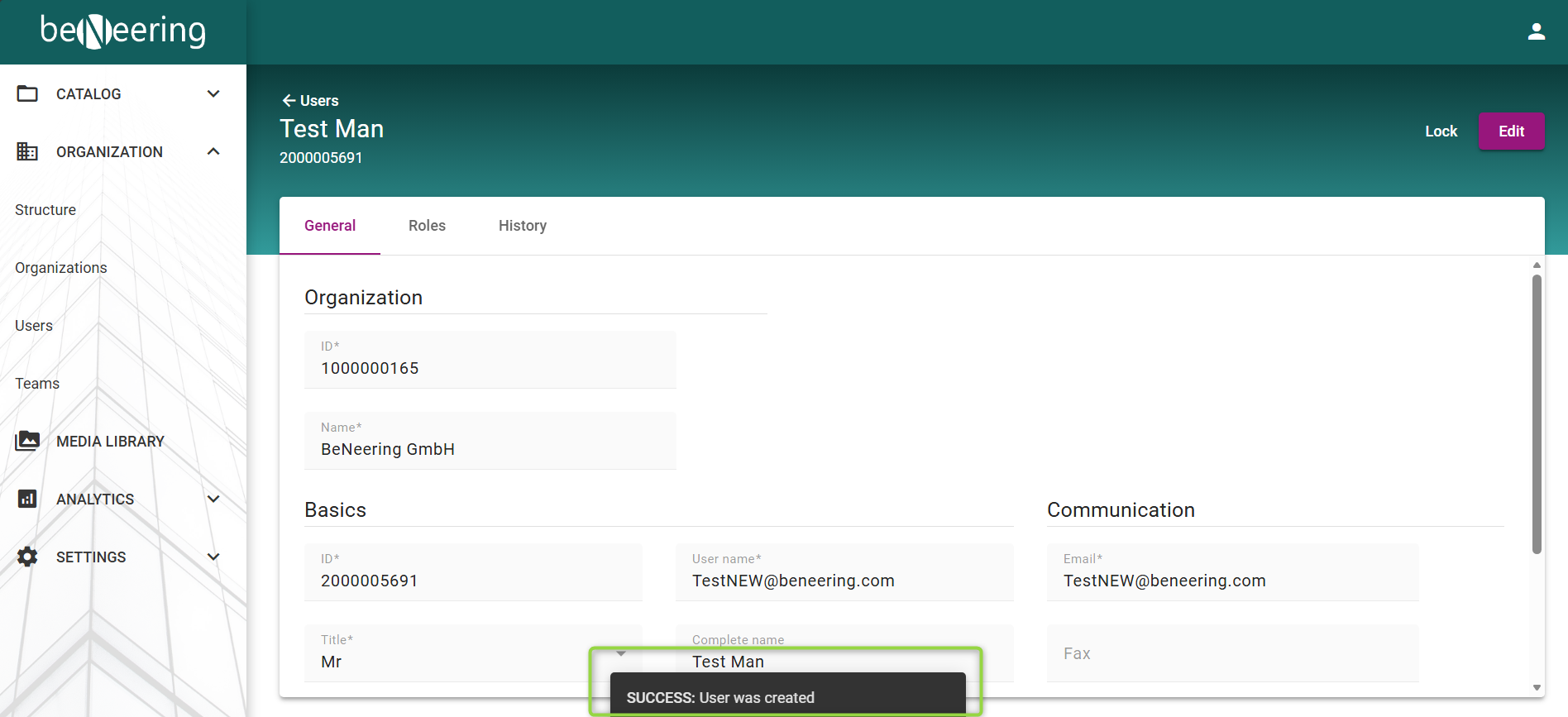Click the Settings gear icon
The width and height of the screenshot is (1568, 717).
coord(27,557)
